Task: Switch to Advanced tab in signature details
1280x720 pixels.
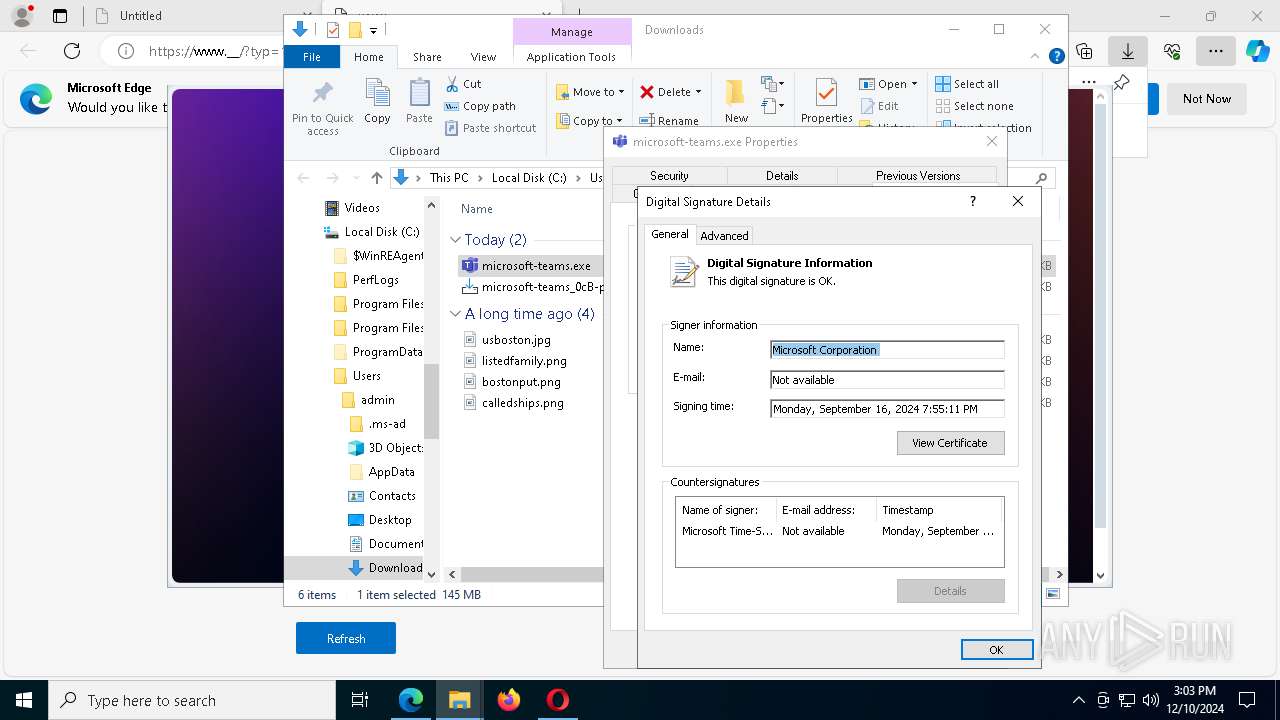Action: [724, 236]
